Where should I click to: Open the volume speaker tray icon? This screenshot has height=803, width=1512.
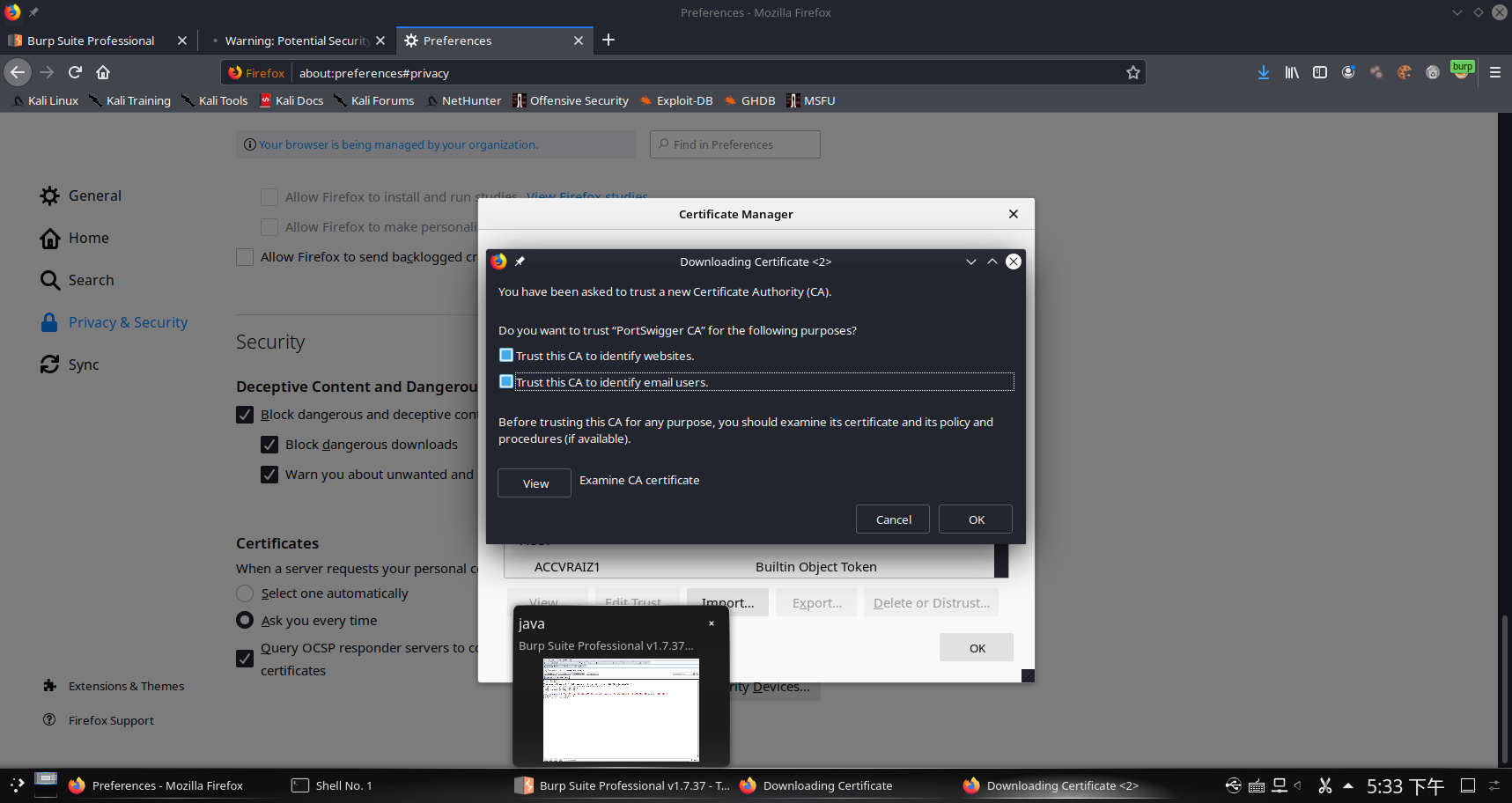point(1299,785)
